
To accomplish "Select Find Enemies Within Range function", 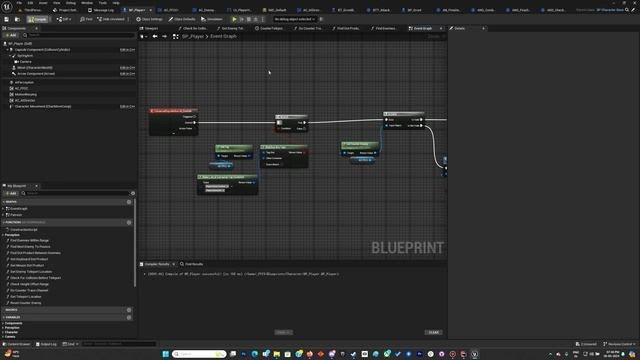I will point(29,240).
